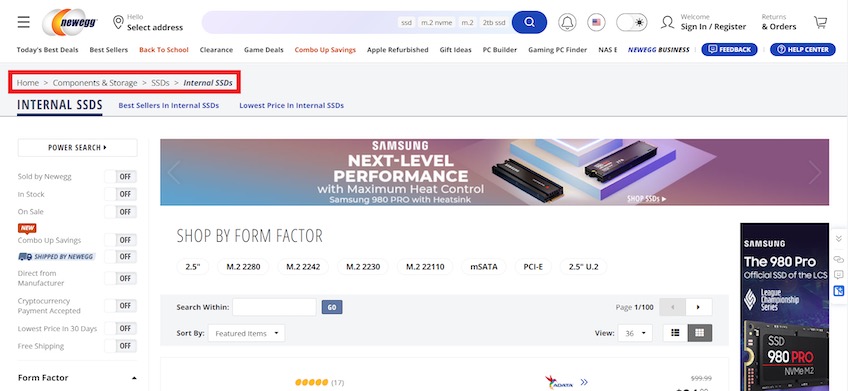Click the location pin icon
Screen dimensions: 848x391
pos(118,22)
